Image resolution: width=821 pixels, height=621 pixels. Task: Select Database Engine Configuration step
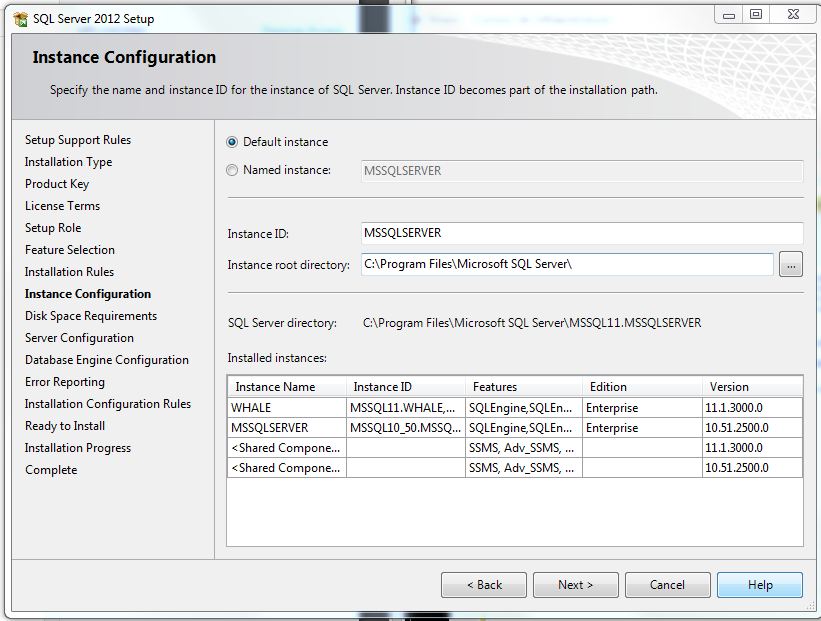tap(107, 360)
